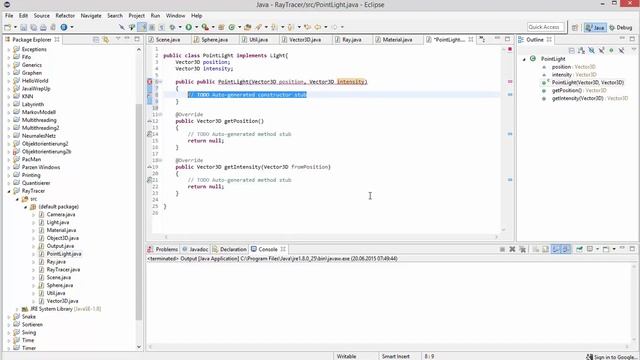Click the Open Perspective icon
640x360 pixels.
[x=575, y=27]
